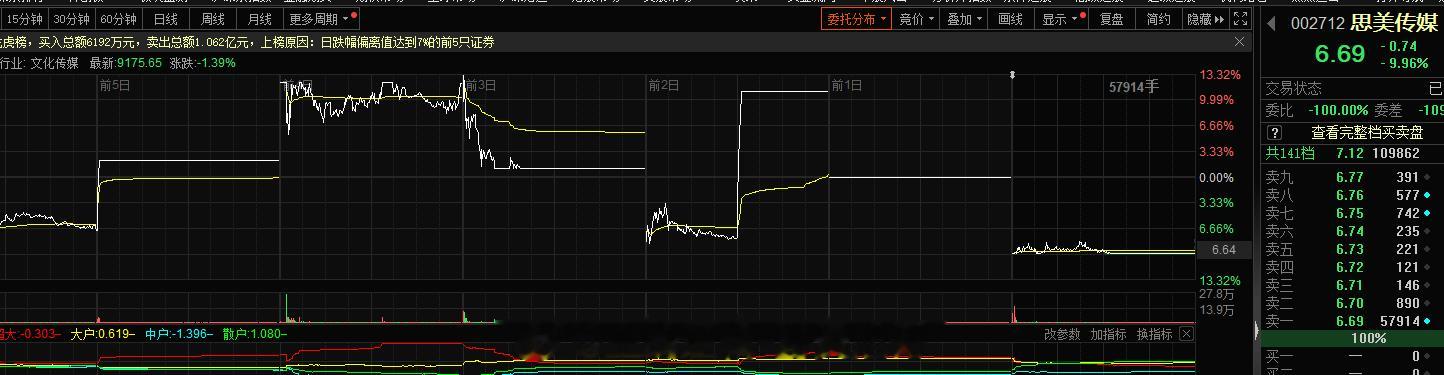Click the 前2日 day marker
The width and height of the screenshot is (1444, 375).
664,85
